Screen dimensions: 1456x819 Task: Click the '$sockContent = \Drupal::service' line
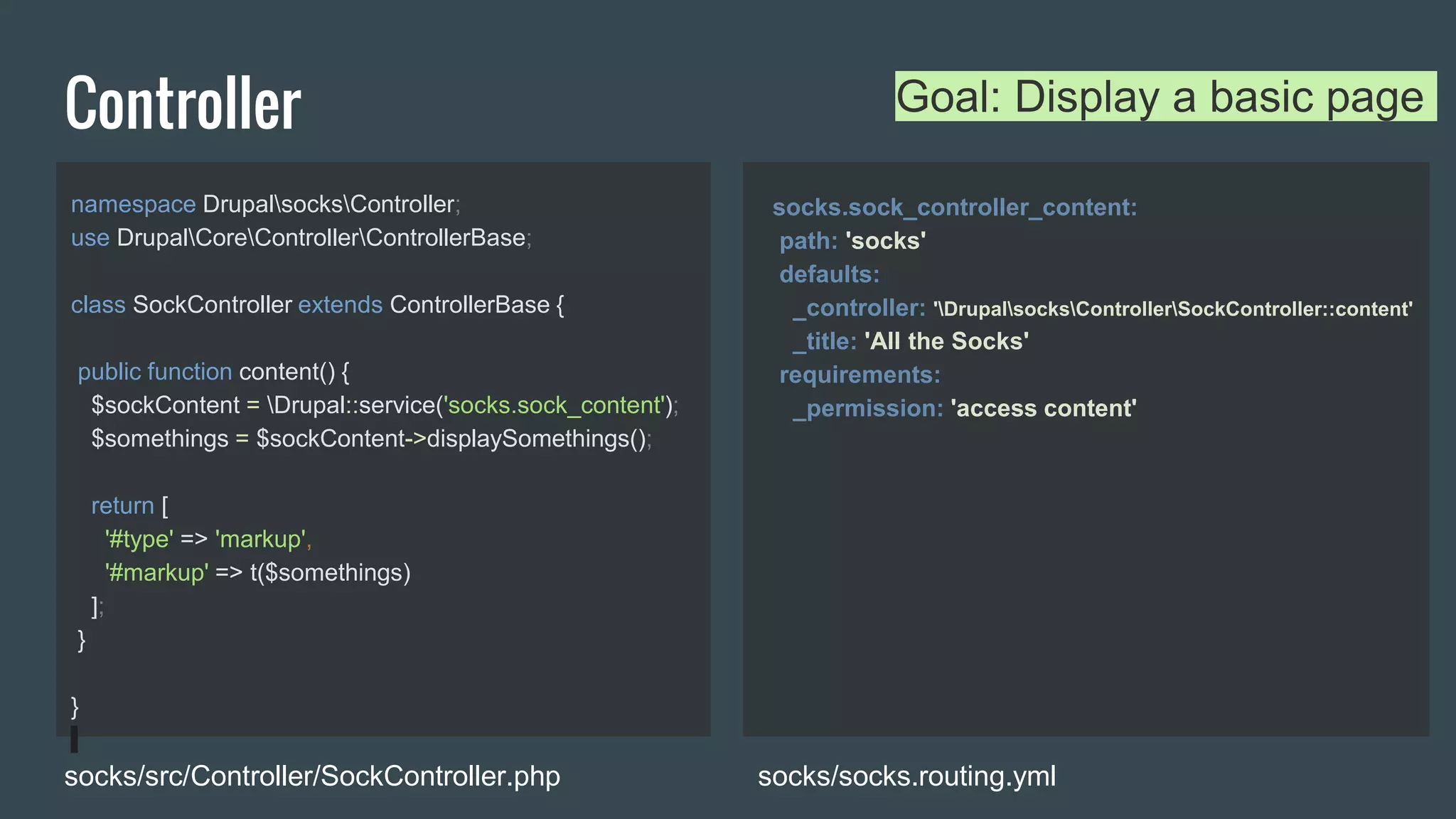pyautogui.click(x=385, y=405)
